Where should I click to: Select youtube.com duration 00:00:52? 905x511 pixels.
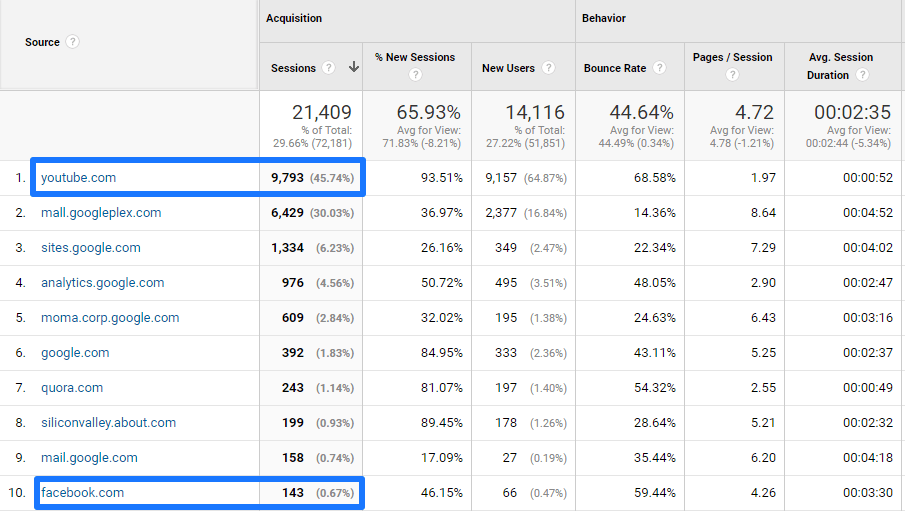pos(867,178)
